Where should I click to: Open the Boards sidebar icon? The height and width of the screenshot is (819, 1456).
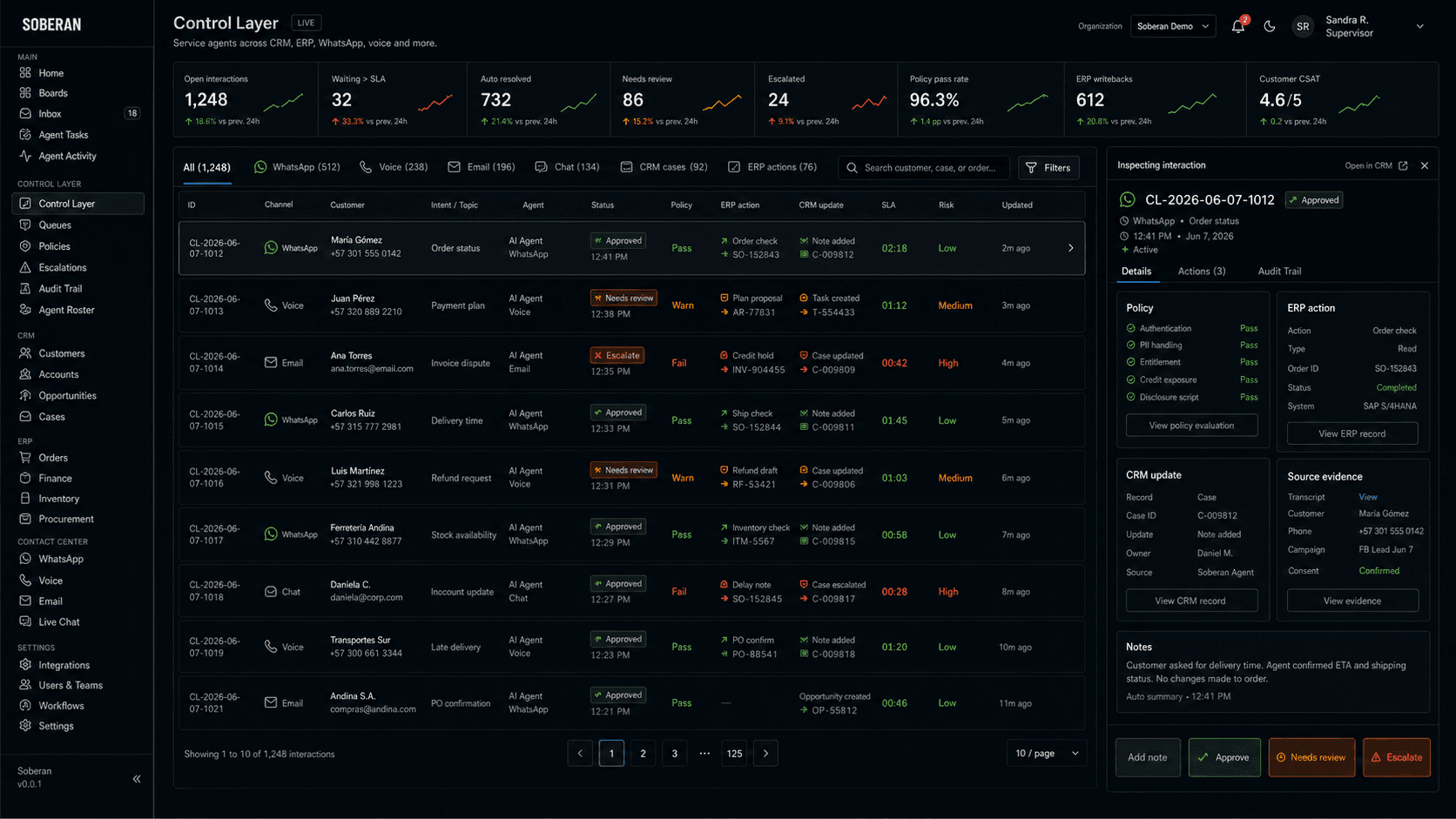click(x=25, y=93)
